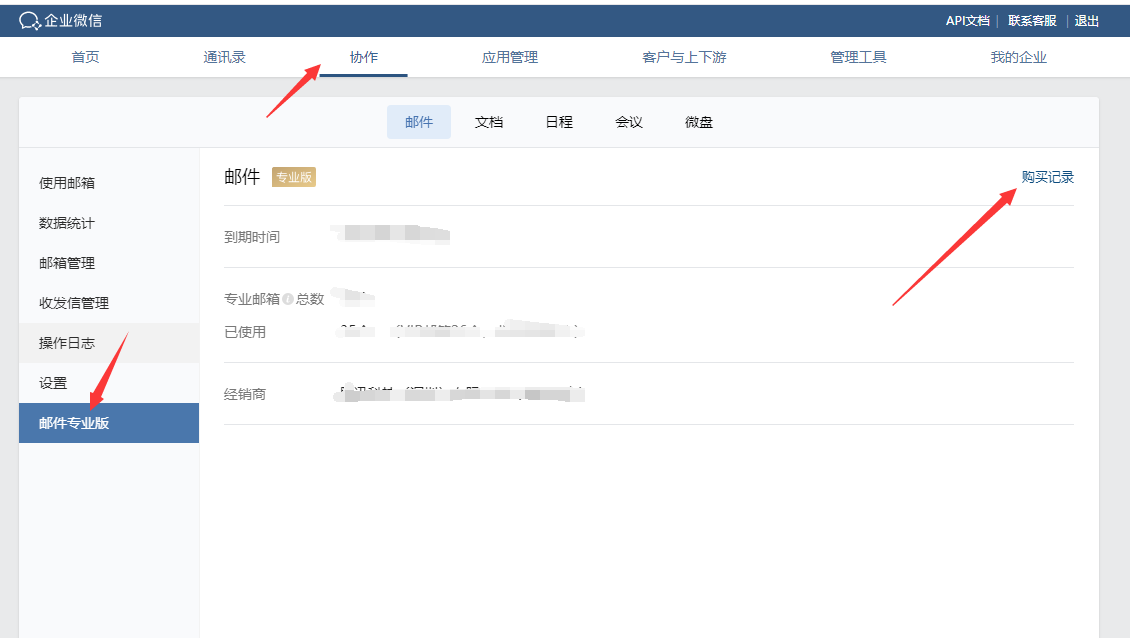The width and height of the screenshot is (1130, 638).
Task: Open the 管理工具 tab
Action: tap(858, 57)
